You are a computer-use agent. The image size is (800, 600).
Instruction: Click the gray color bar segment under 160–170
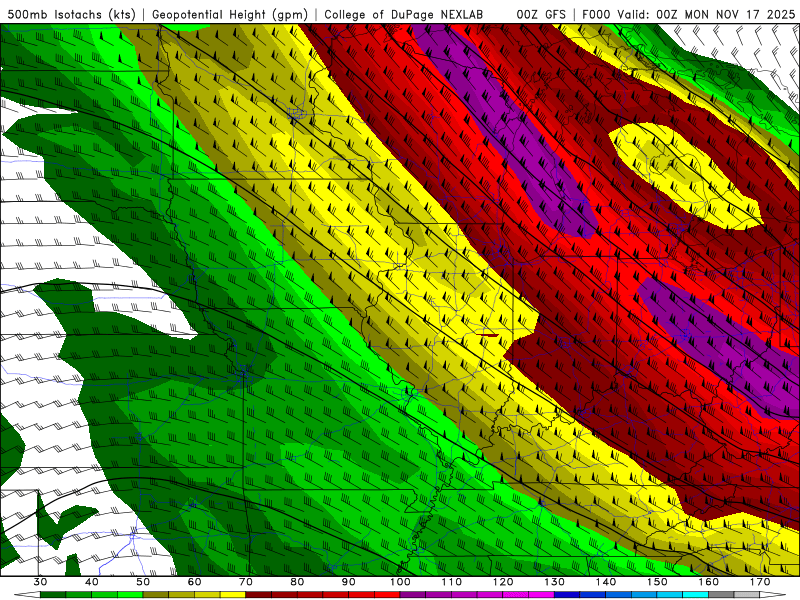tap(735, 595)
